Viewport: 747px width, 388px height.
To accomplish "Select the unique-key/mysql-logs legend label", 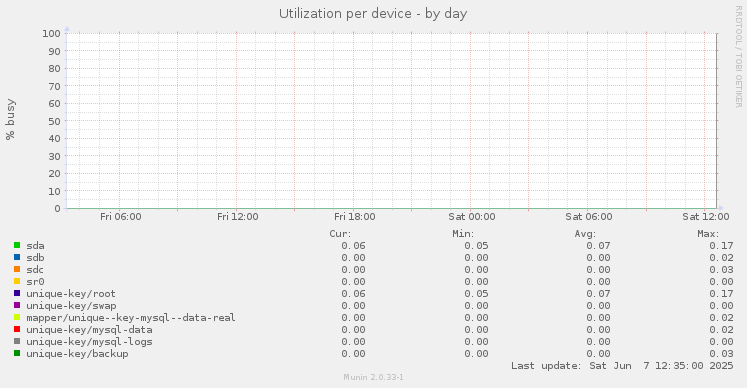I will pos(89,342).
